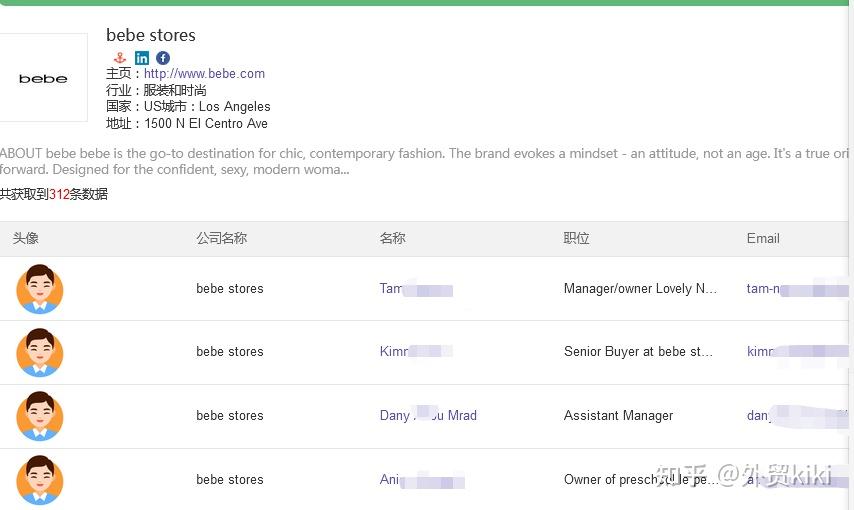Click the email link starting with tam-

click(764, 289)
